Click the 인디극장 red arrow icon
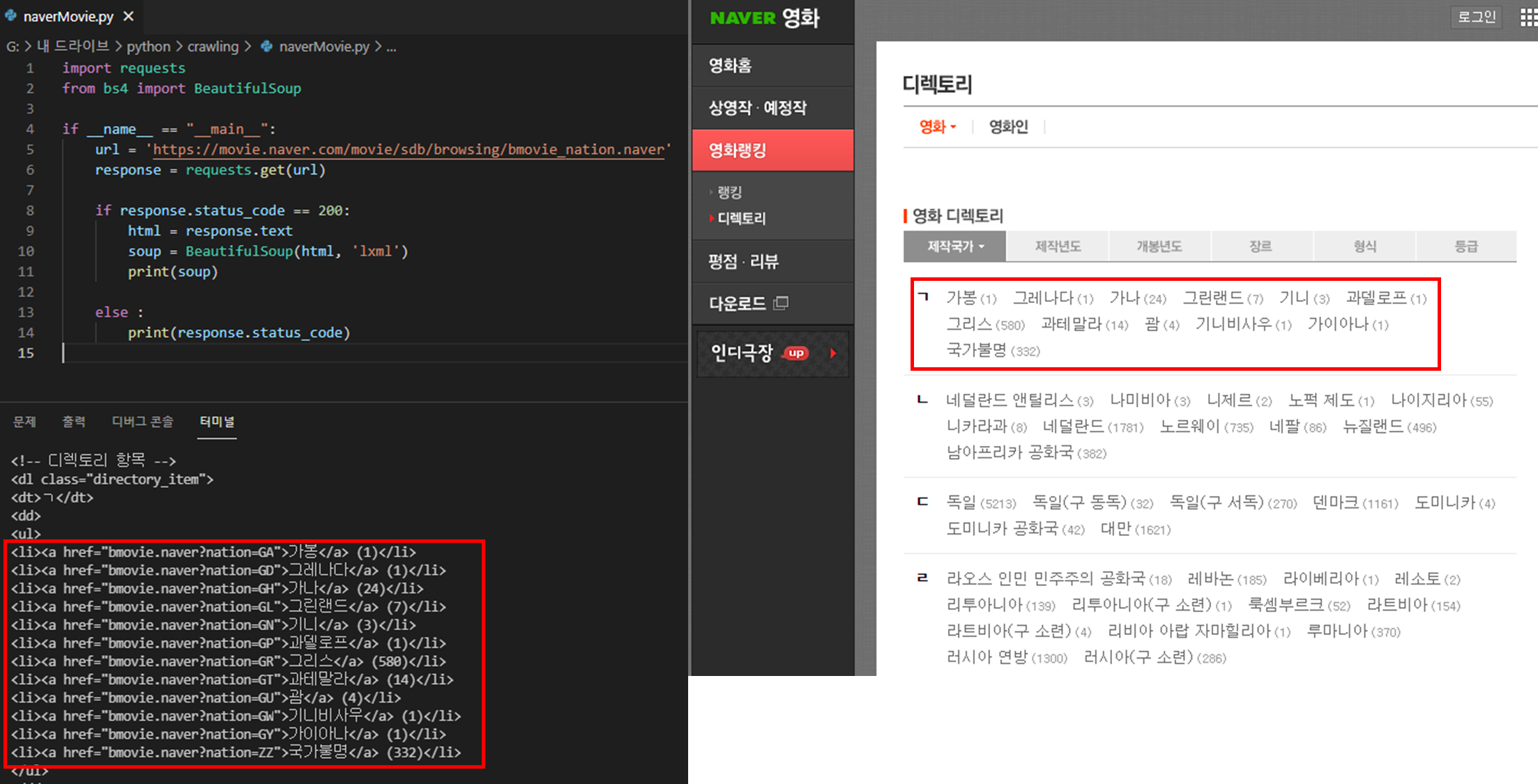The width and height of the screenshot is (1538, 784). point(833,353)
